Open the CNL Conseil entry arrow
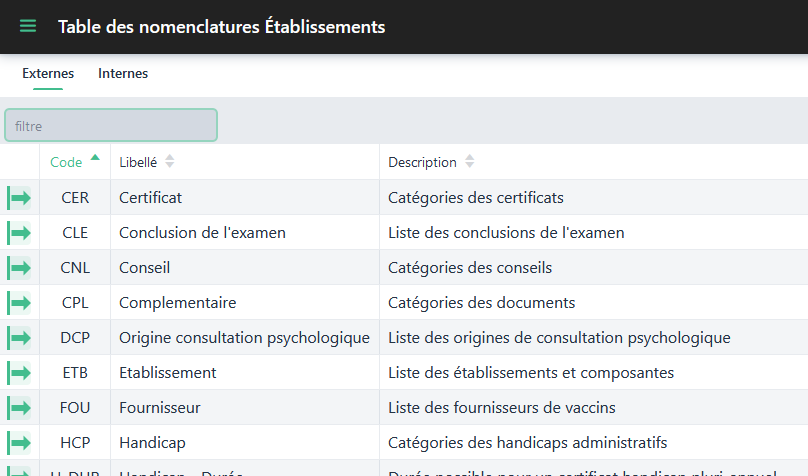 19,268
